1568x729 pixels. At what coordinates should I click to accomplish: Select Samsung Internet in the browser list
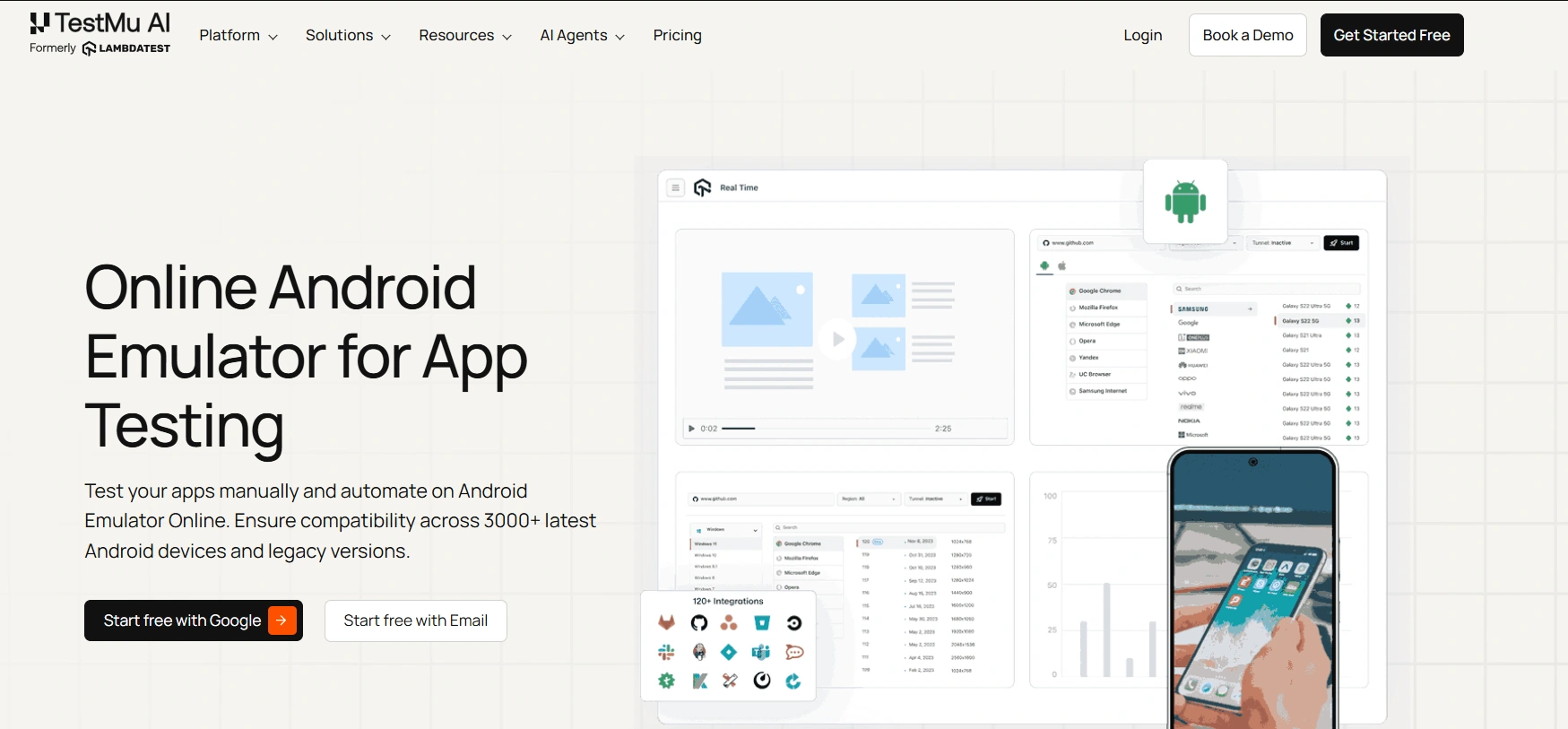[x=1106, y=391]
